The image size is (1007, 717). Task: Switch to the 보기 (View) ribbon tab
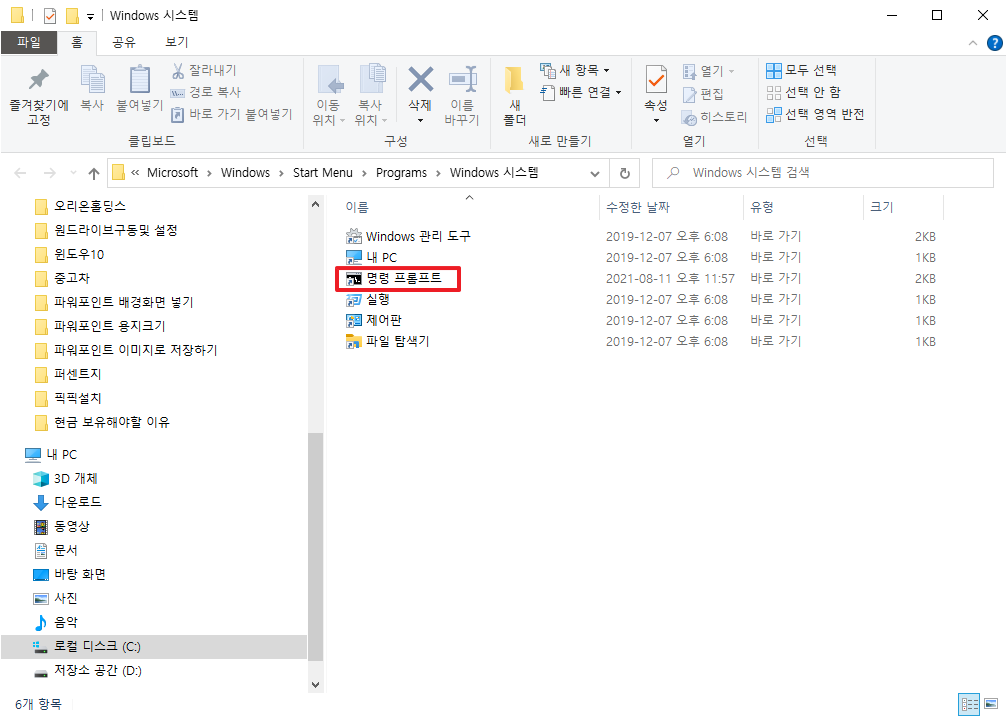(177, 42)
